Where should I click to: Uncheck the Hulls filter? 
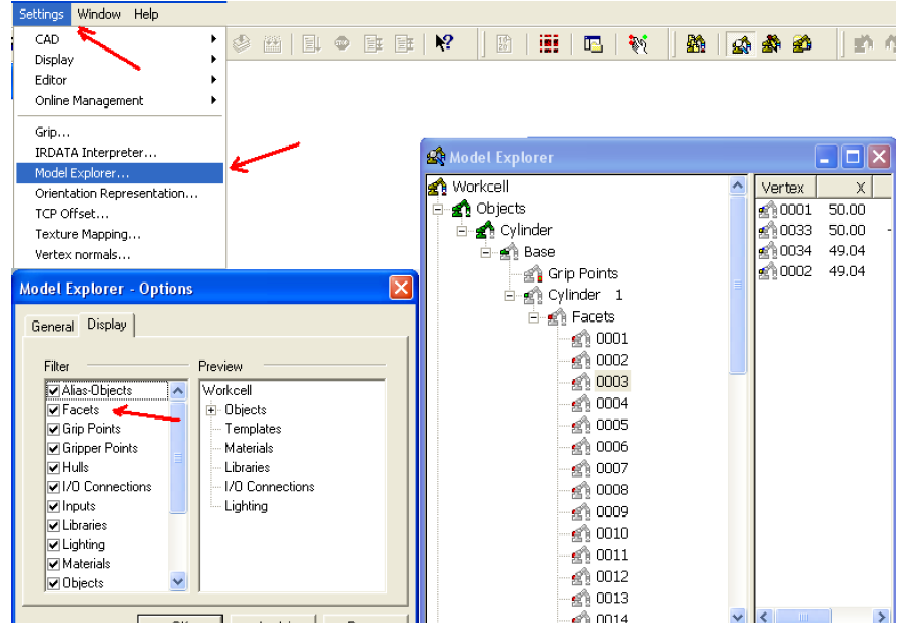53,468
